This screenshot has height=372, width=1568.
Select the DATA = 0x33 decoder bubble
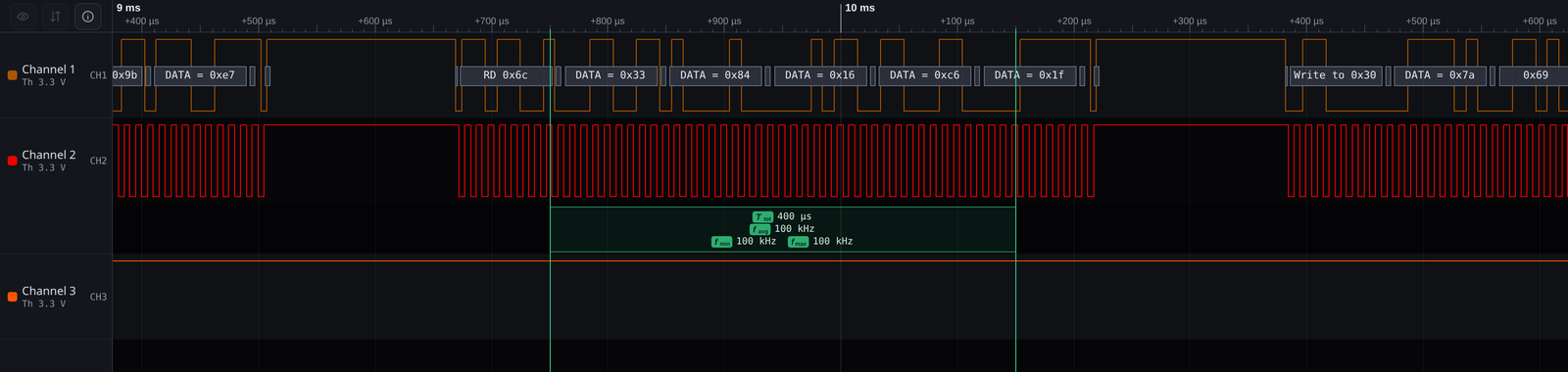pos(611,75)
